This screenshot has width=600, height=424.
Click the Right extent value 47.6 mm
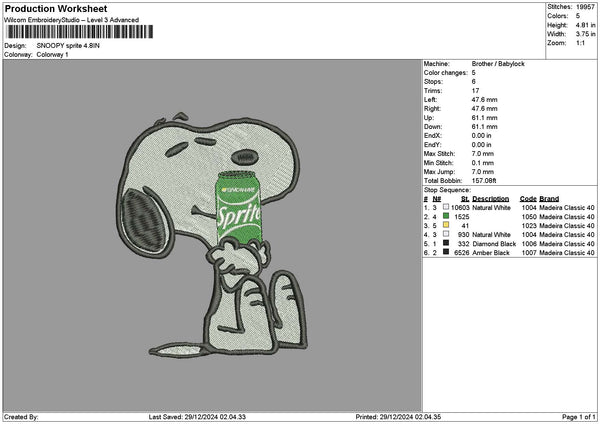point(484,109)
